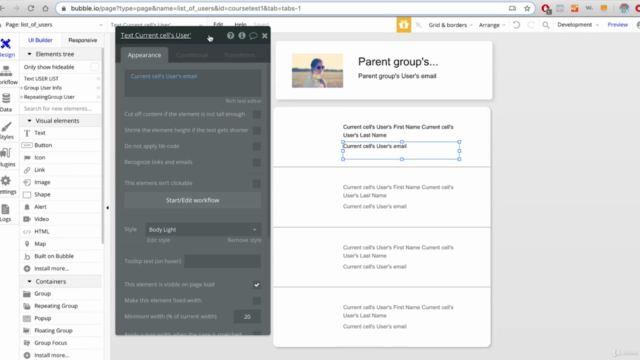Viewport: 640px width, 360px height.
Task: Open property editor info icon
Action: pos(242,36)
